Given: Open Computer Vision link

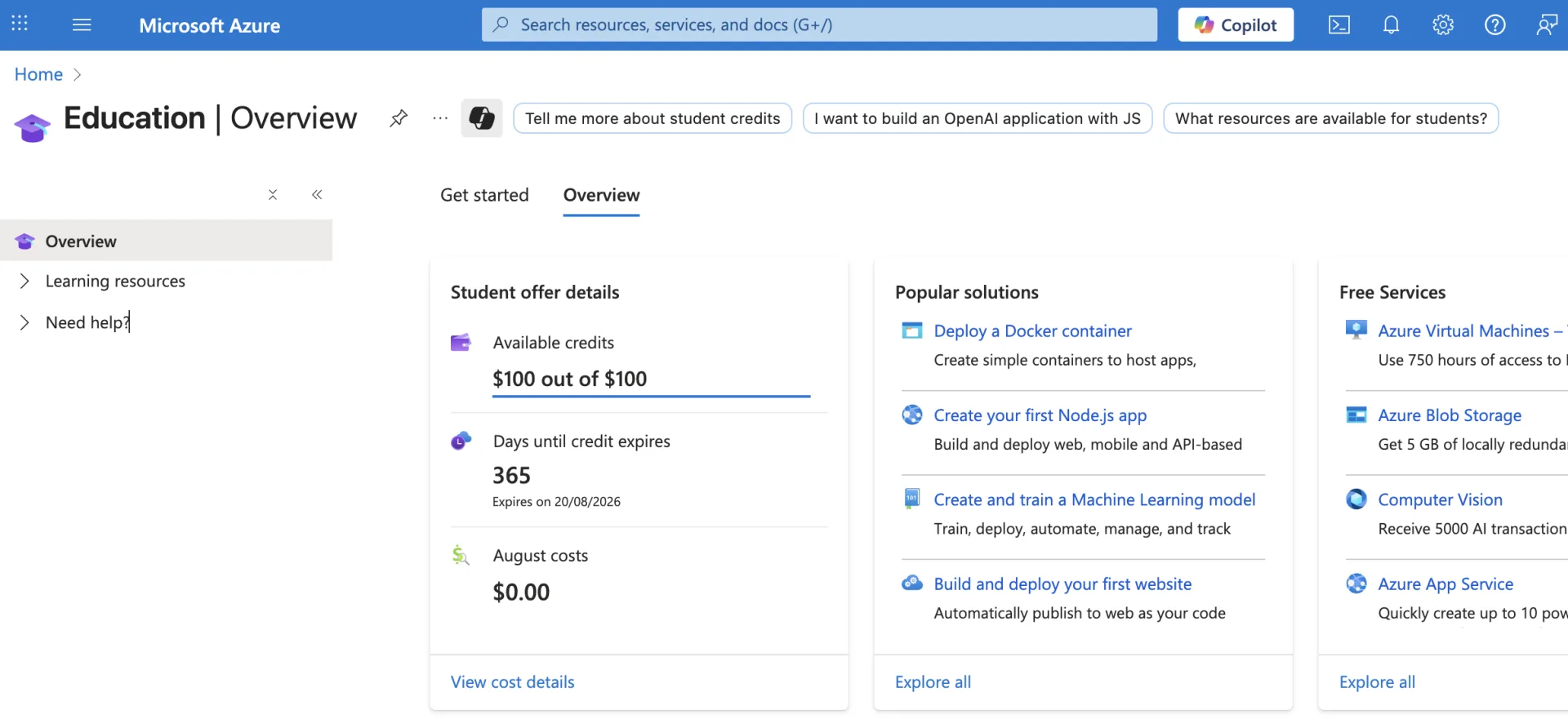Looking at the screenshot, I should (1440, 499).
